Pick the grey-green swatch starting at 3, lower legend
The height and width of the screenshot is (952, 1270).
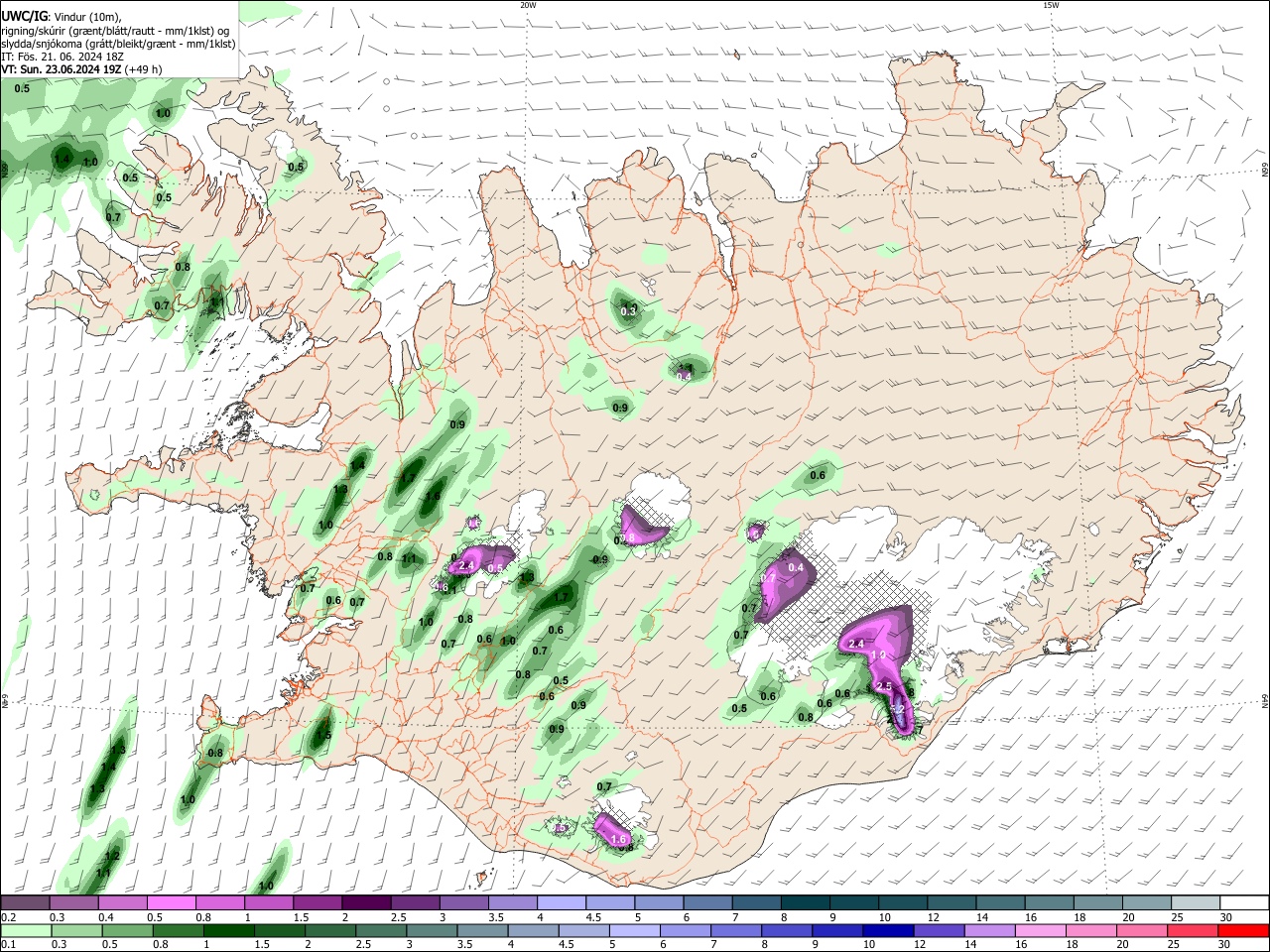tap(432, 931)
